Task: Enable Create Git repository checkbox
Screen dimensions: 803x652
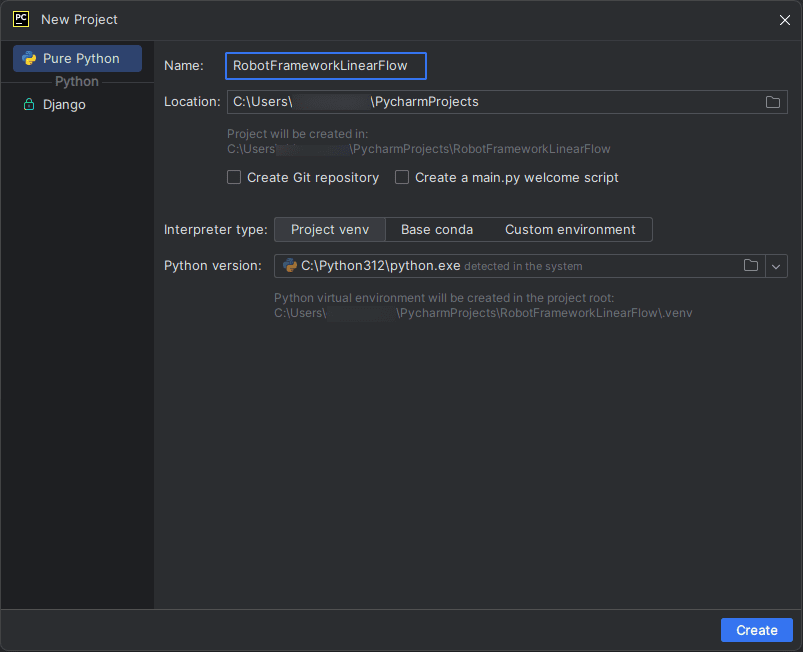Action: tap(234, 177)
